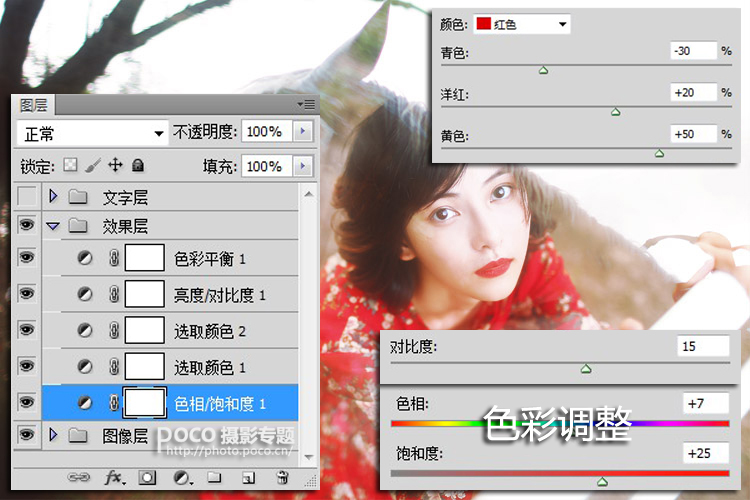Hide the 选取颜色 1 layer
Image resolution: width=750 pixels, height=500 pixels.
coord(27,366)
